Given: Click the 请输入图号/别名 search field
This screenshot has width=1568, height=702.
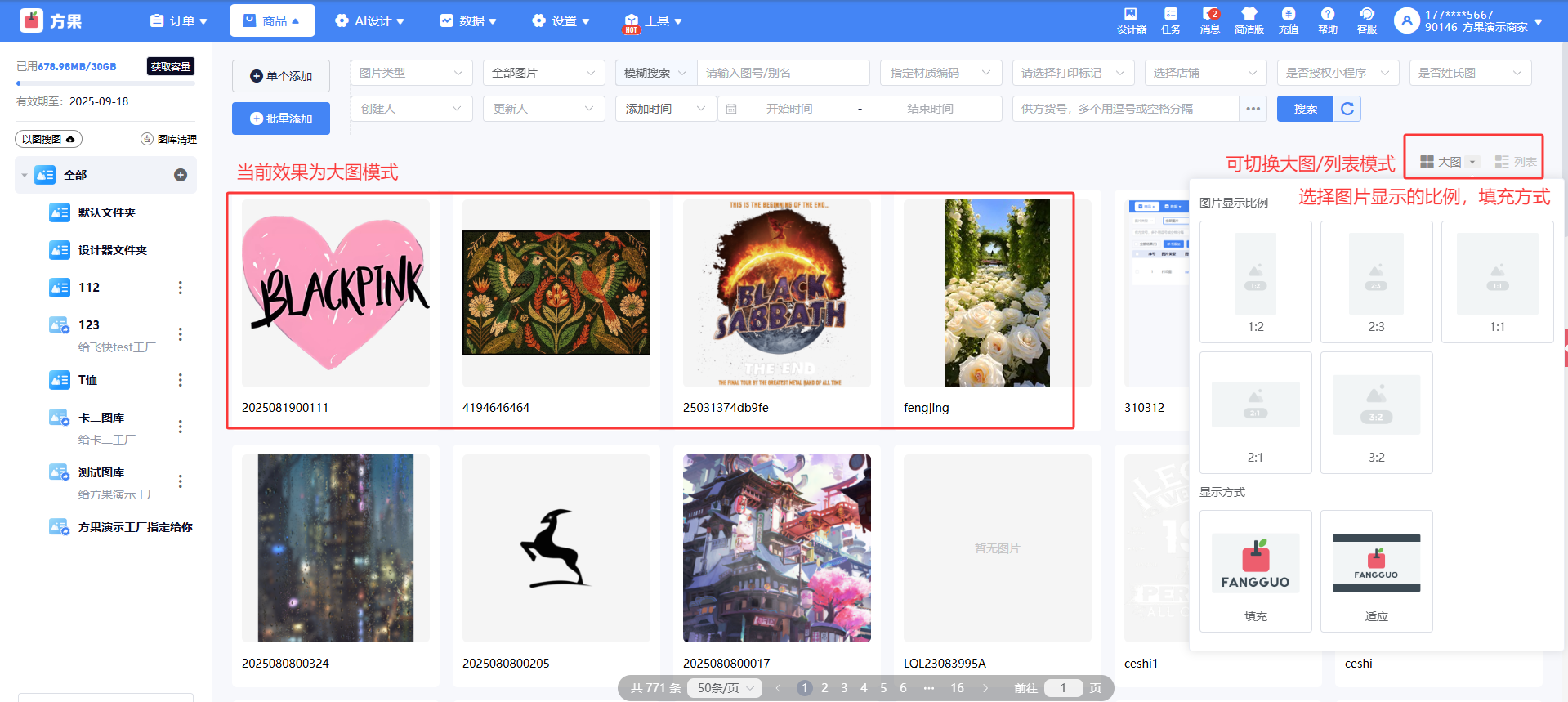Looking at the screenshot, I should [783, 73].
